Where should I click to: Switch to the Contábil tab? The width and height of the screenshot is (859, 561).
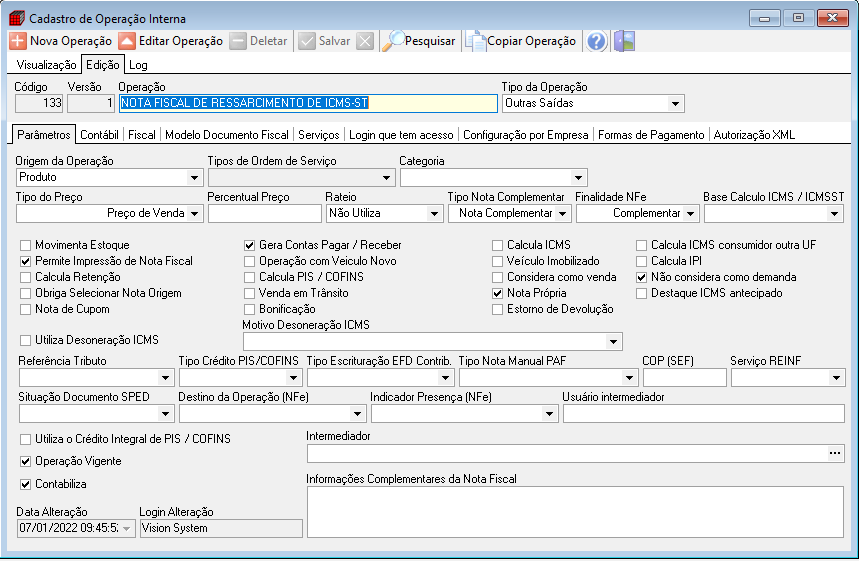99,135
